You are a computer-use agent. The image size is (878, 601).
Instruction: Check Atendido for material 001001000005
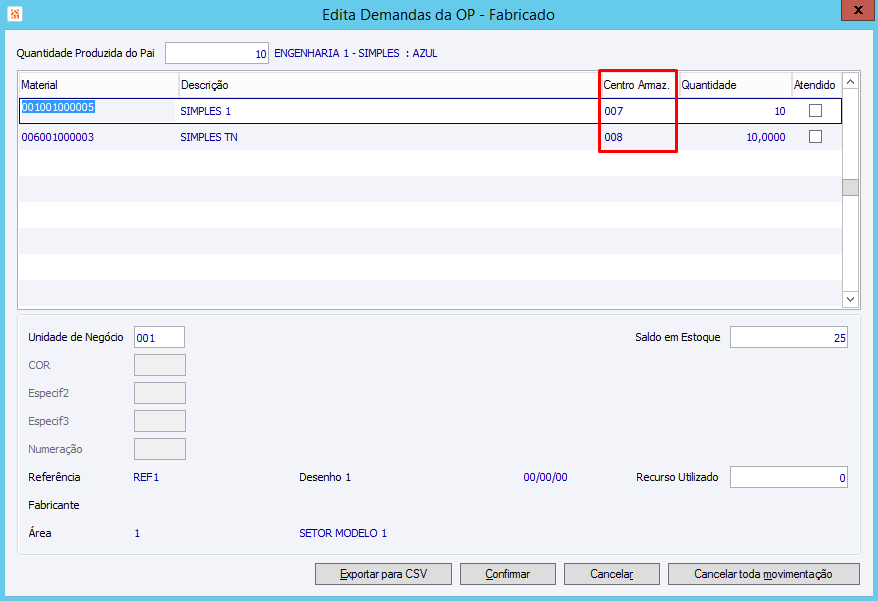815,111
